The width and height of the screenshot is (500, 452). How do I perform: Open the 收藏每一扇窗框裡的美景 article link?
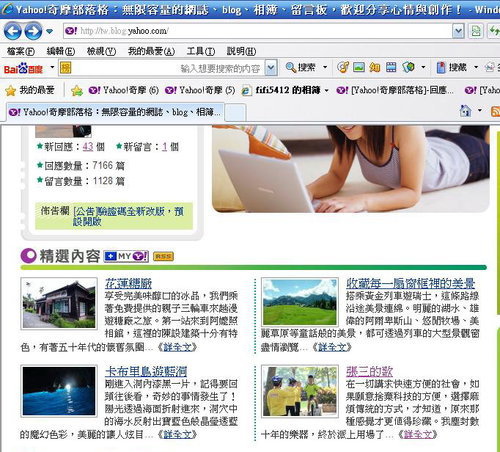tap(410, 284)
